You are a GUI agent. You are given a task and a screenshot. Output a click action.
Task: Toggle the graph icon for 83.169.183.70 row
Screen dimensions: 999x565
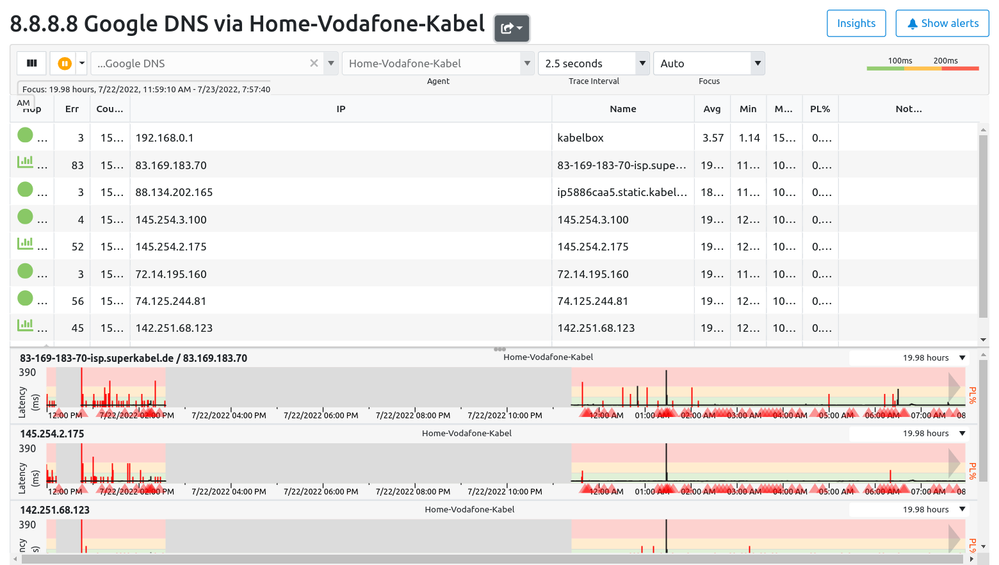(25, 162)
